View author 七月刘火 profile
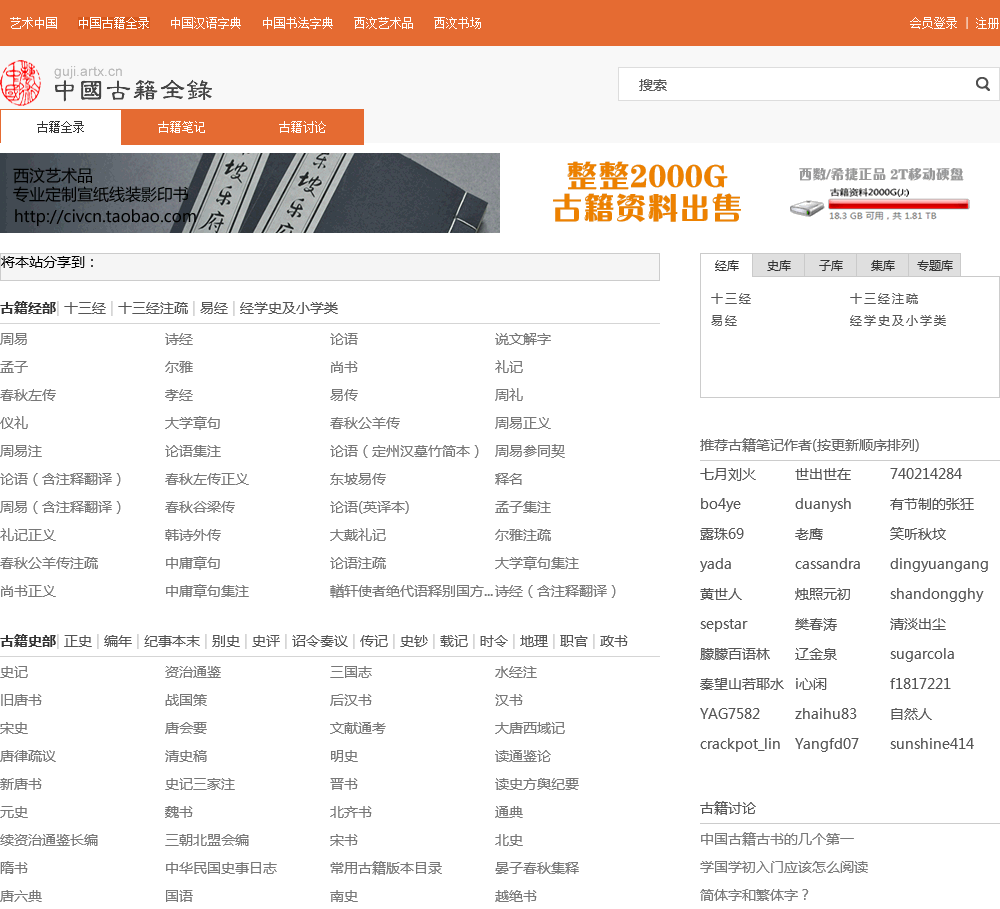This screenshot has width=1000, height=909. (x=728, y=474)
